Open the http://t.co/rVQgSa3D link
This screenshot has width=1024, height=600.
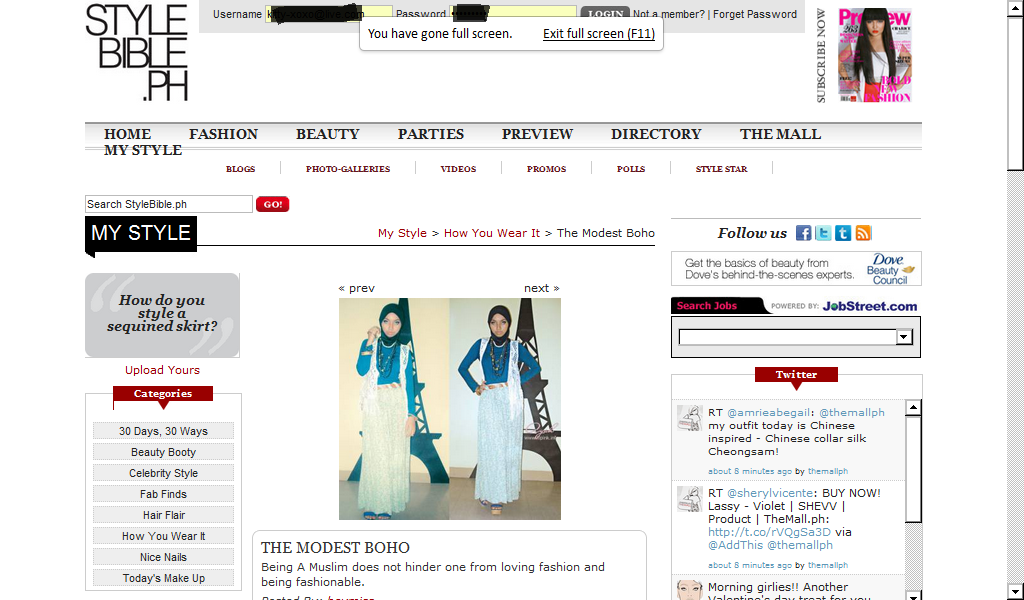(769, 532)
